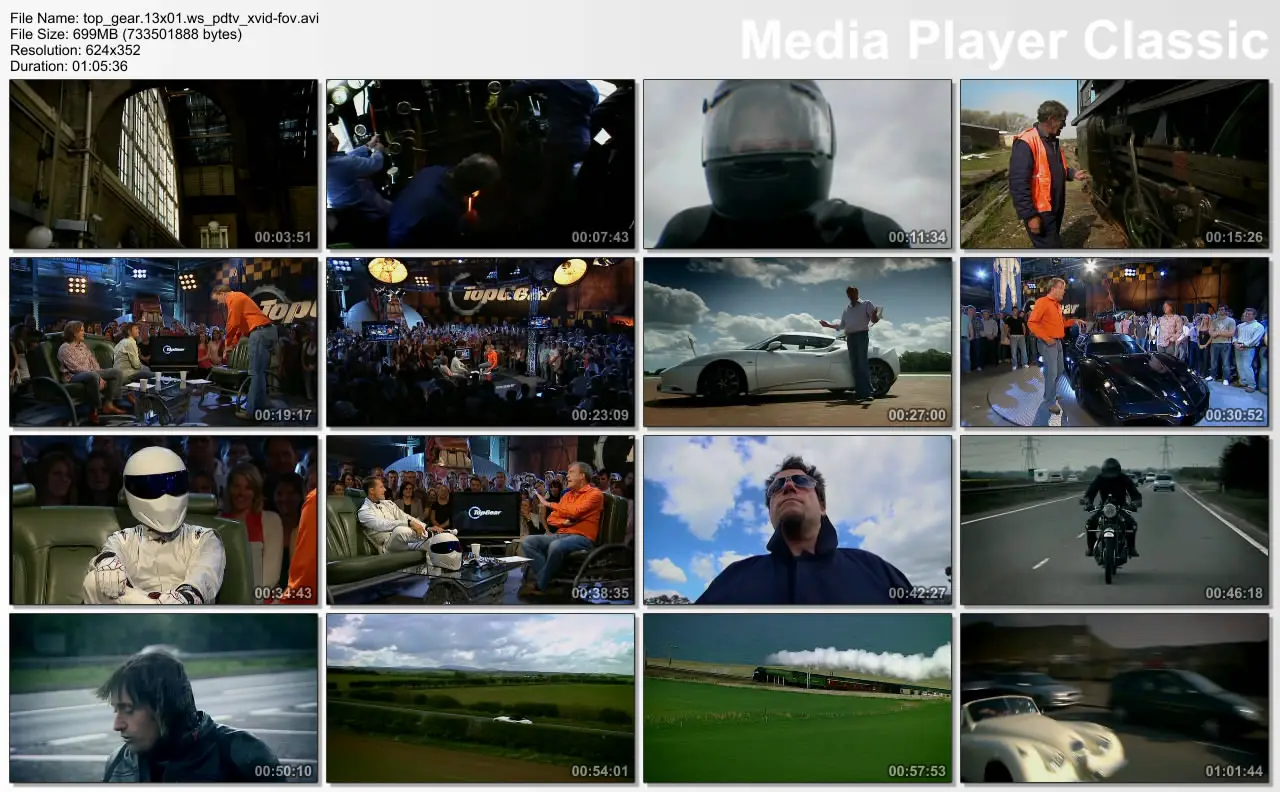The image size is (1280, 792).
Task: Click the File Size 699MB text
Action: (126, 34)
